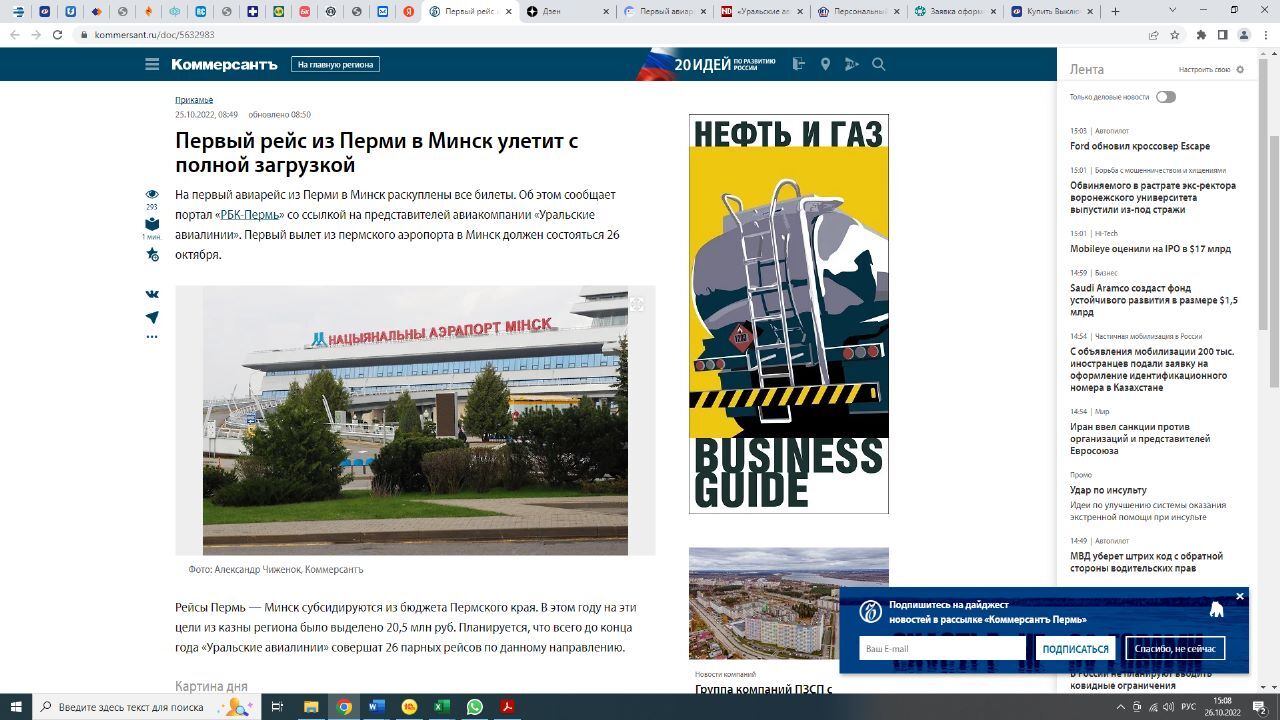Follow the РБК-Пермь link
The height and width of the screenshot is (720, 1280).
click(250, 215)
